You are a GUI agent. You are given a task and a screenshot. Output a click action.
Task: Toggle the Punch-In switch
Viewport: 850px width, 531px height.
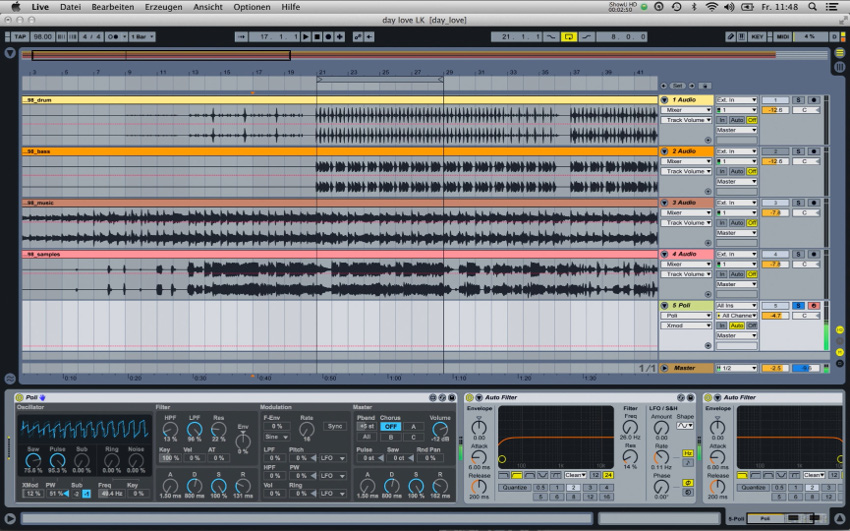[551, 37]
